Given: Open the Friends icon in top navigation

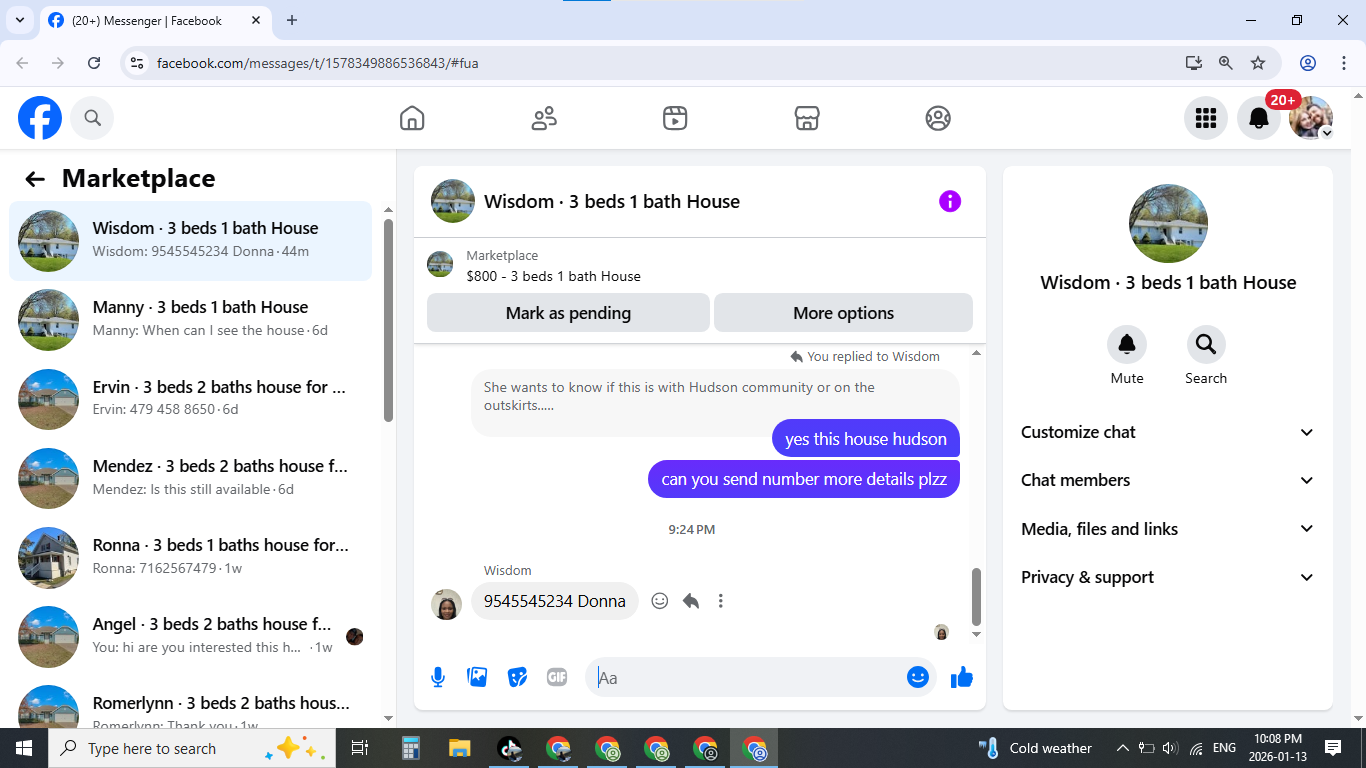Looking at the screenshot, I should pyautogui.click(x=544, y=118).
